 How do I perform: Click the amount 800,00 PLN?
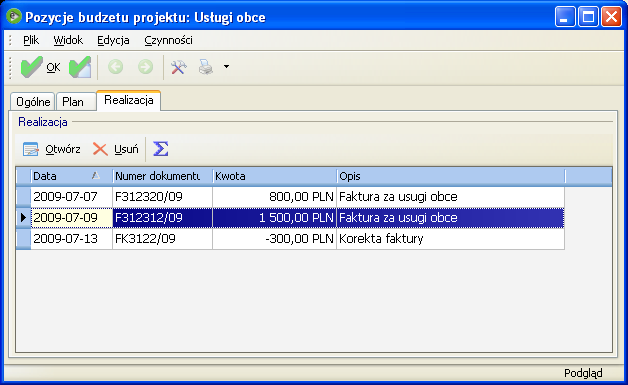point(274,197)
